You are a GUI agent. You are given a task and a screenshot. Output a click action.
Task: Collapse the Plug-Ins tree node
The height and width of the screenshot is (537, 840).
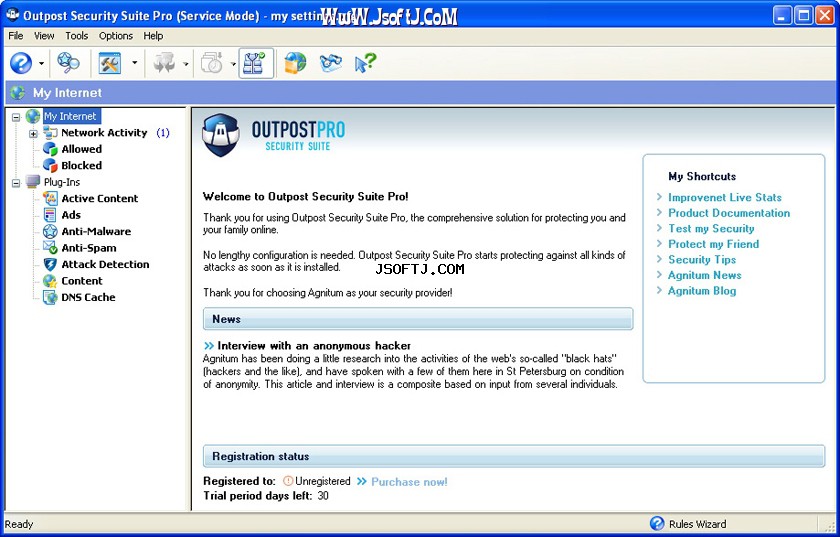(x=16, y=183)
